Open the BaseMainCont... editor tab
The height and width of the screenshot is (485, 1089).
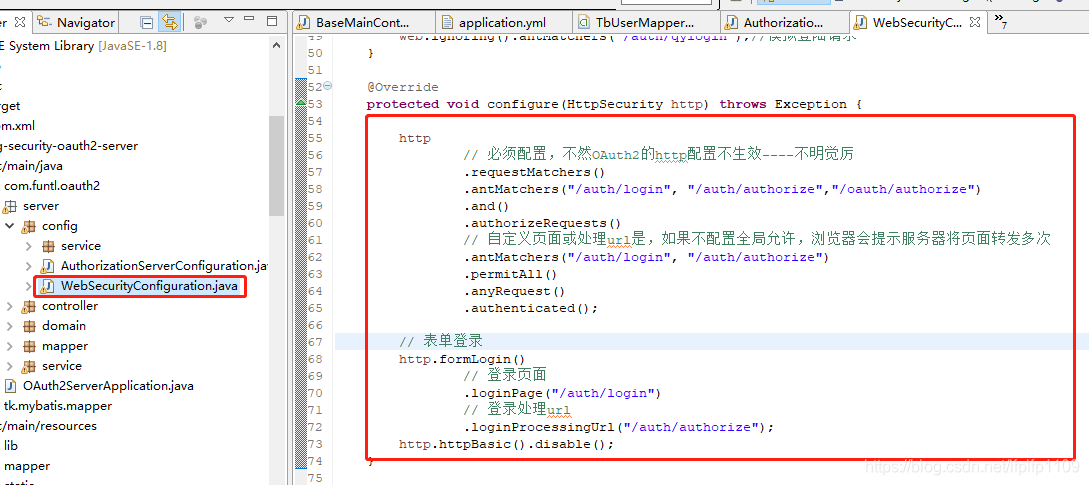(x=363, y=22)
